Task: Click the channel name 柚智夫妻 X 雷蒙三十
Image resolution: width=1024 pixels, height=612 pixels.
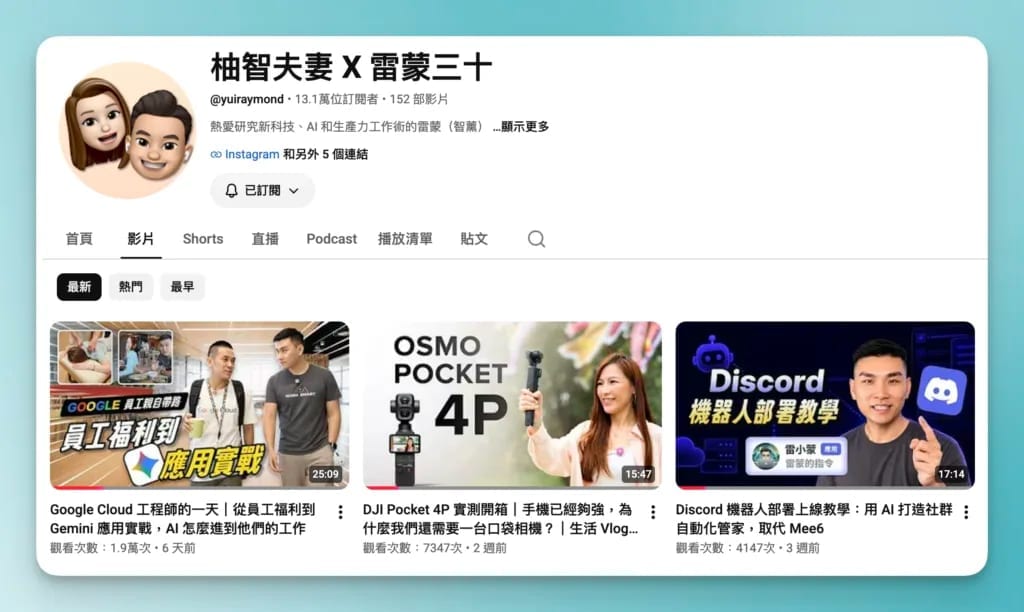Action: pos(351,68)
